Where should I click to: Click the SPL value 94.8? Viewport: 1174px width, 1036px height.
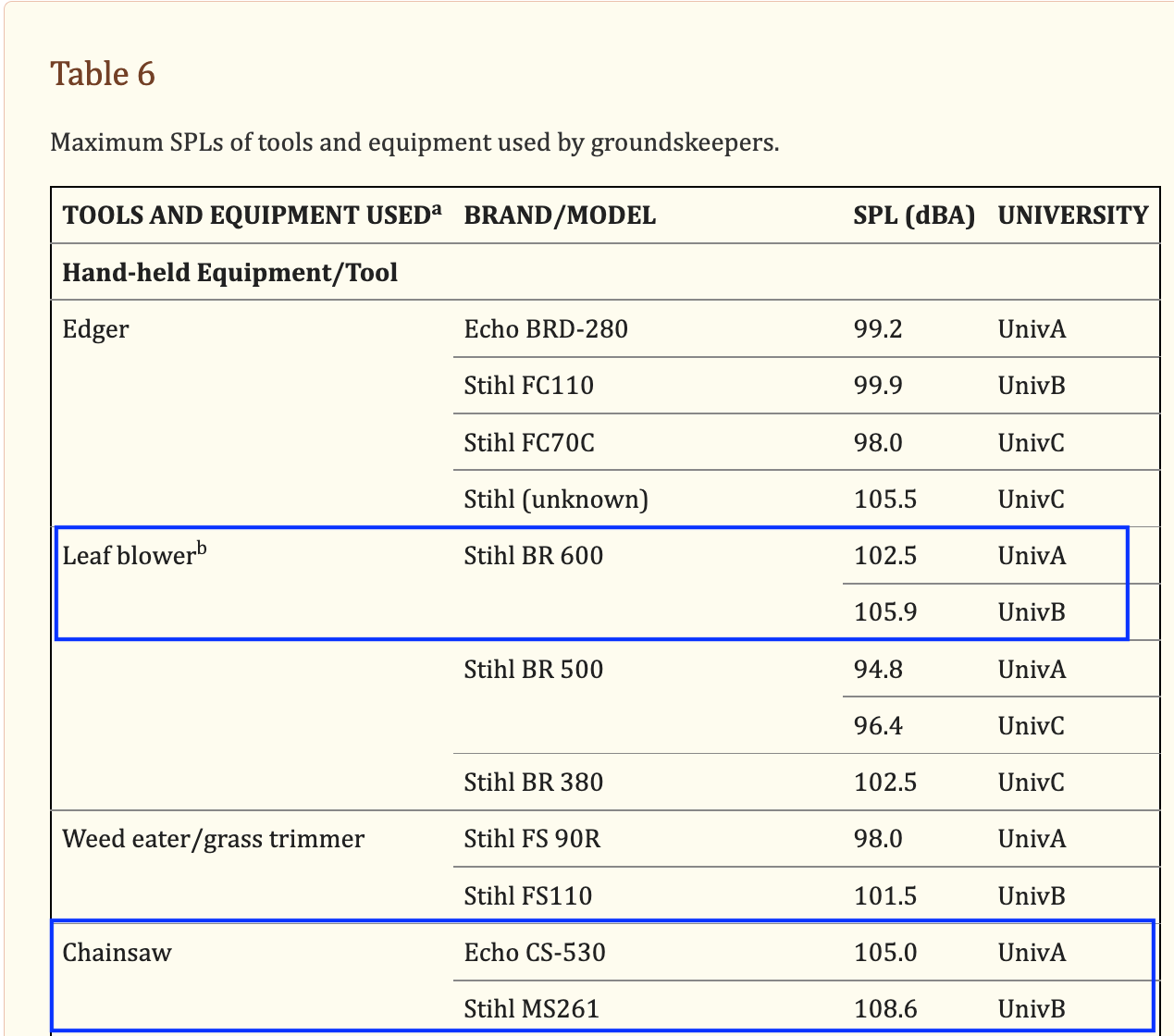click(x=878, y=670)
